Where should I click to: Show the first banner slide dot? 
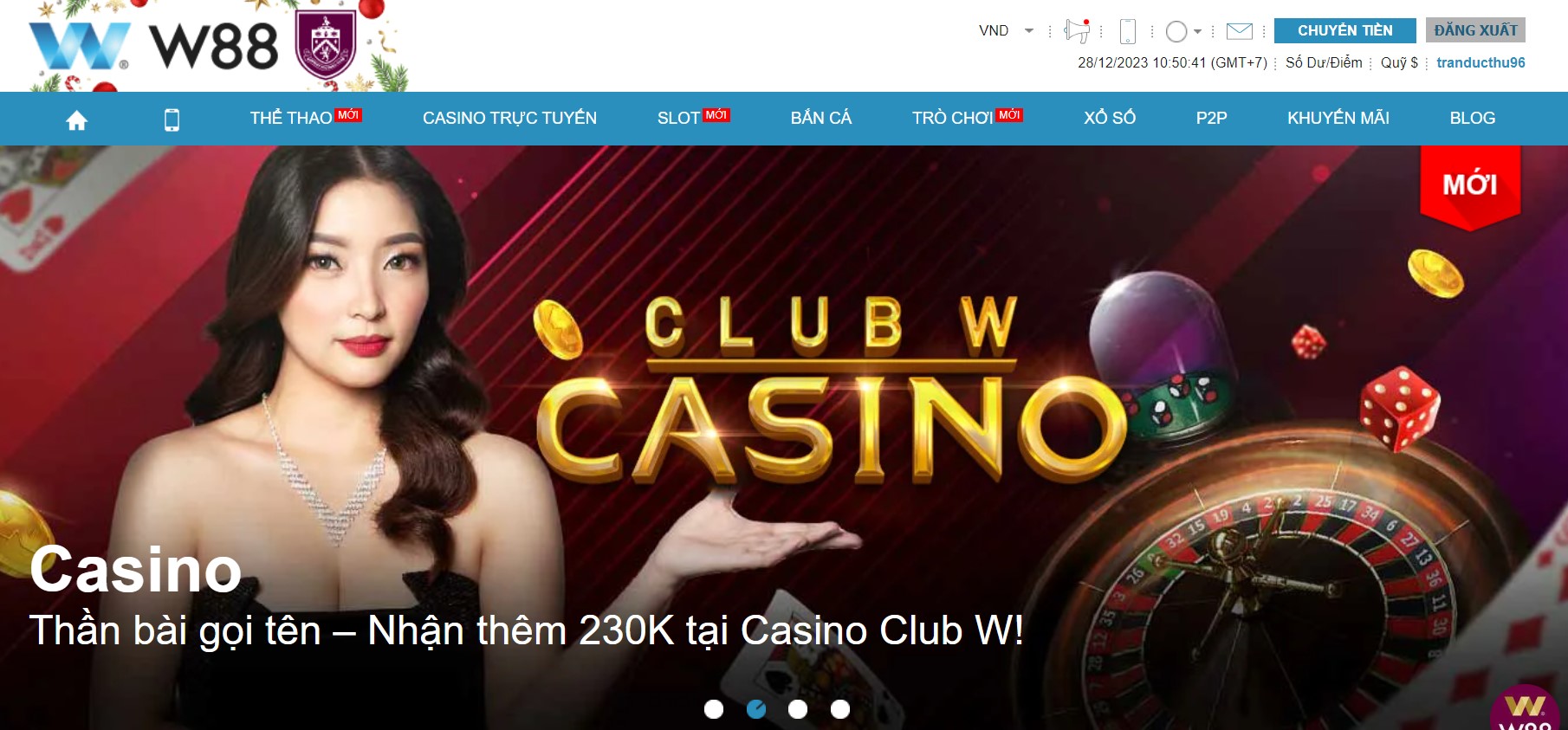tap(714, 709)
